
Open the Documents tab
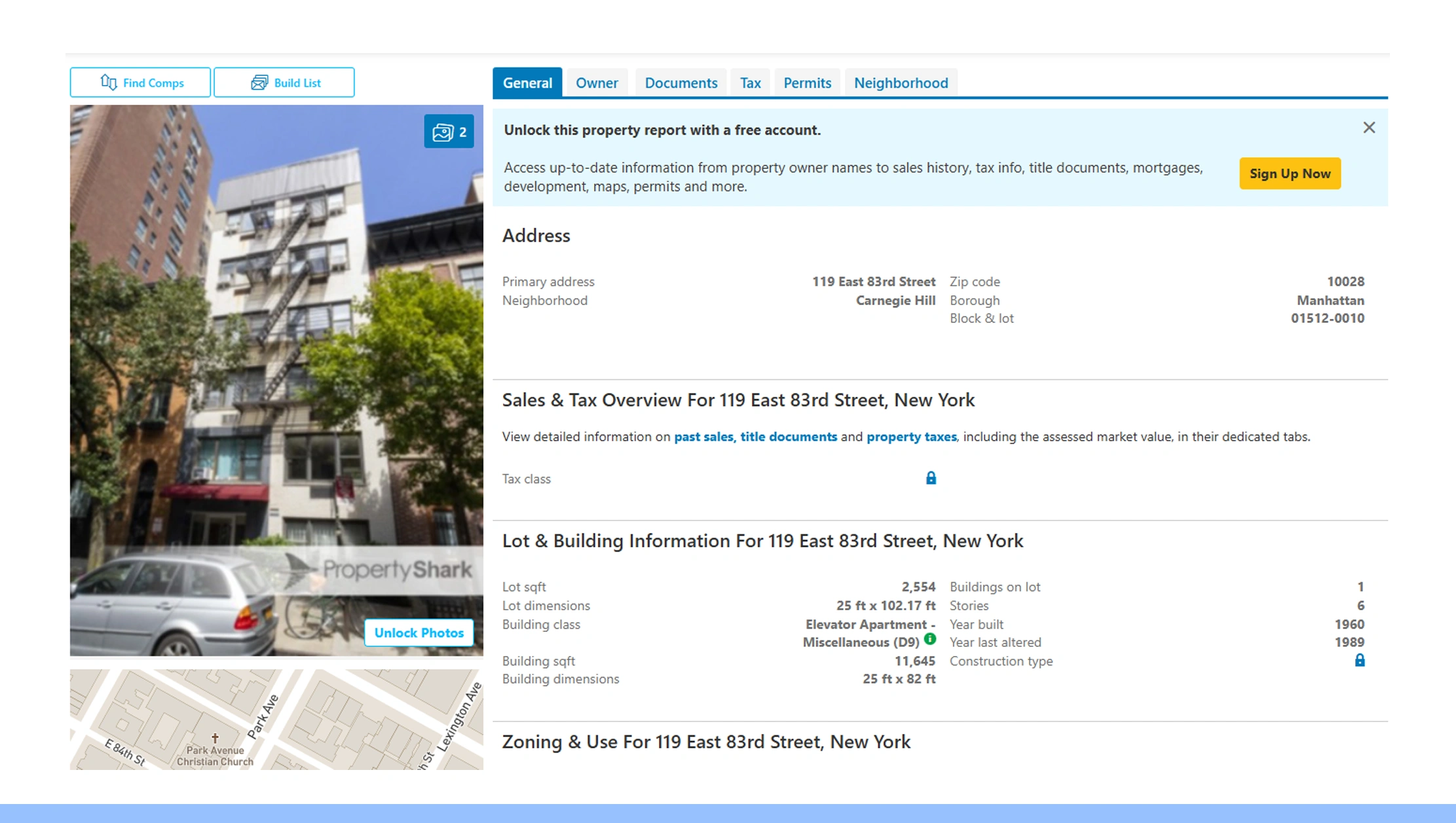[x=681, y=82]
